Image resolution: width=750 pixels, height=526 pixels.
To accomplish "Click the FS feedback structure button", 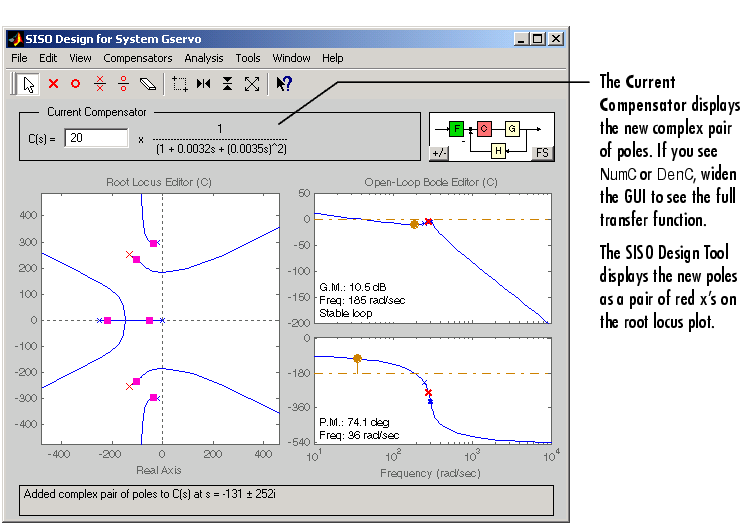I will pos(542,153).
